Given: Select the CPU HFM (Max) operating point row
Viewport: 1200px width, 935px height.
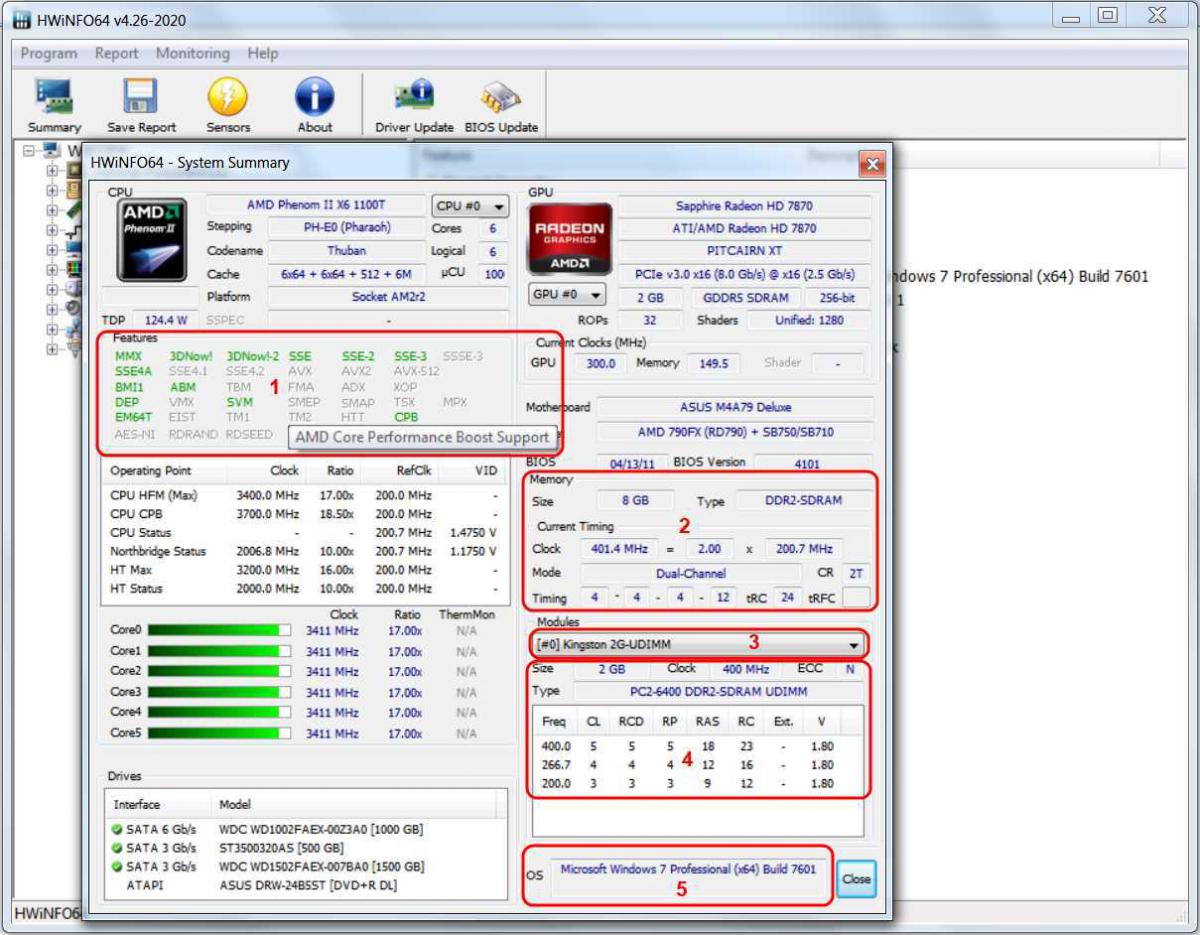Looking at the screenshot, I should 305,495.
